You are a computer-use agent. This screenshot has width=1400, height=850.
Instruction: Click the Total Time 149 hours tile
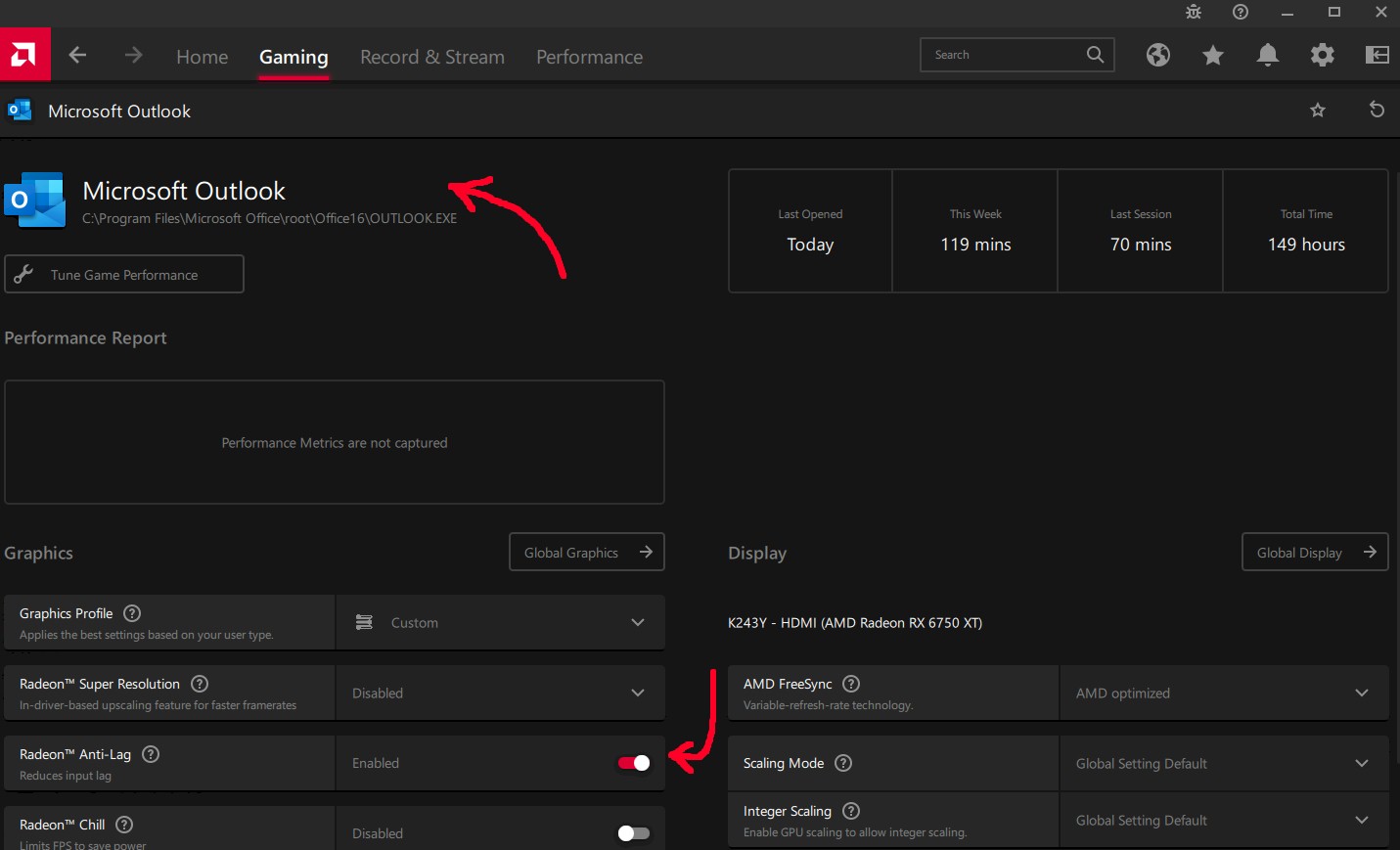click(x=1306, y=231)
